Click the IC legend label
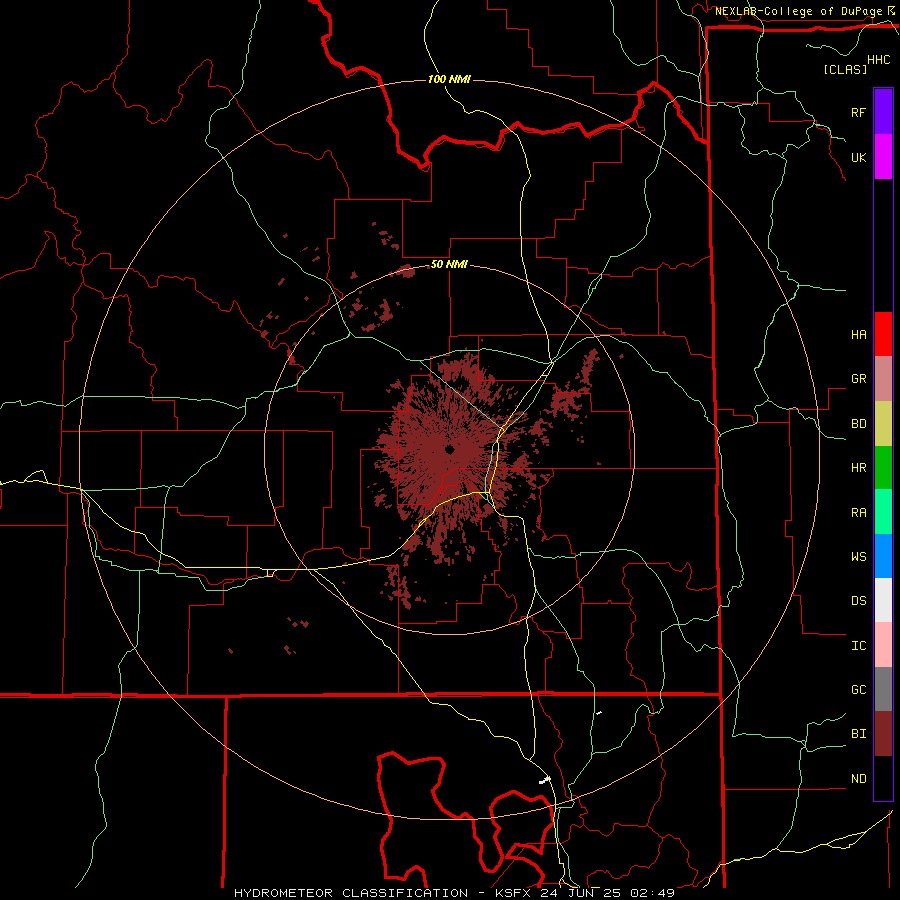Screen dimensions: 900x900 tap(858, 645)
